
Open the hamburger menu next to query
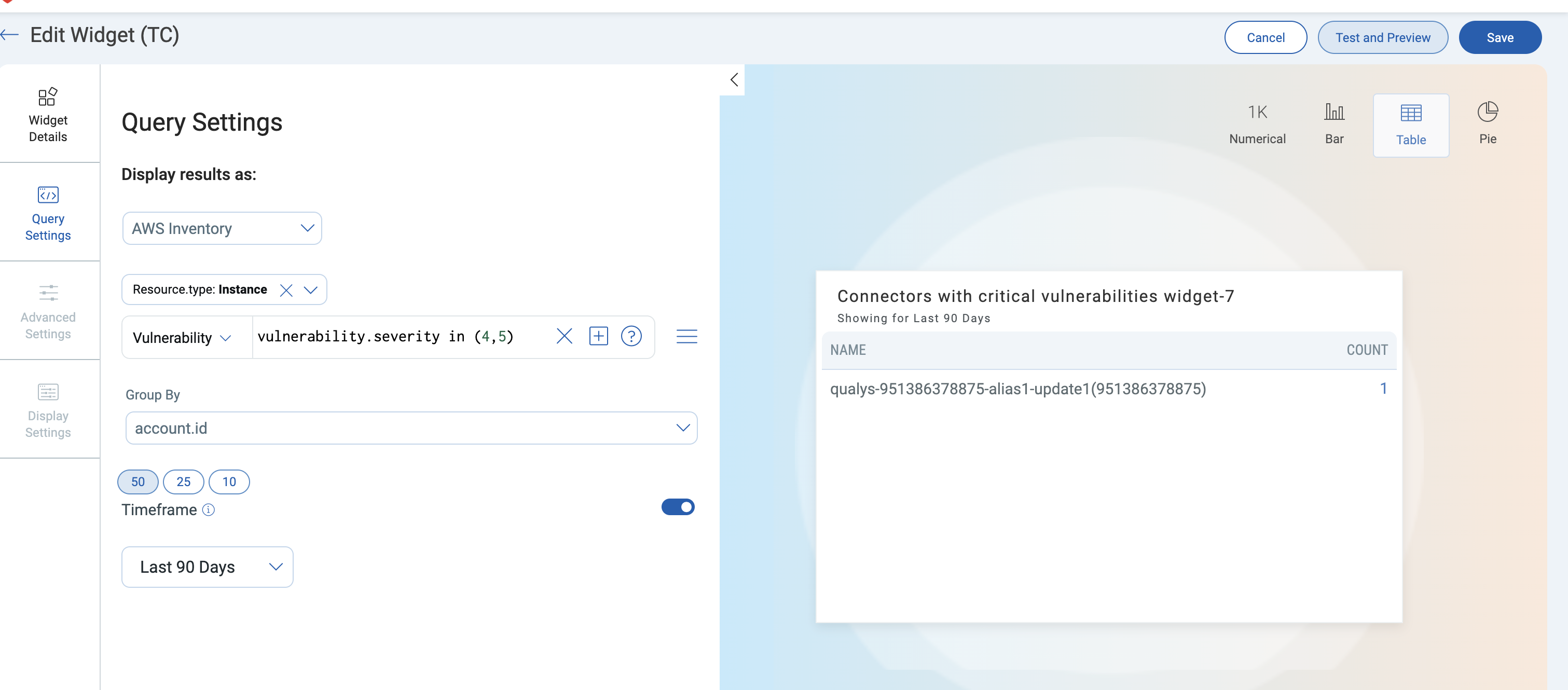pyautogui.click(x=686, y=337)
